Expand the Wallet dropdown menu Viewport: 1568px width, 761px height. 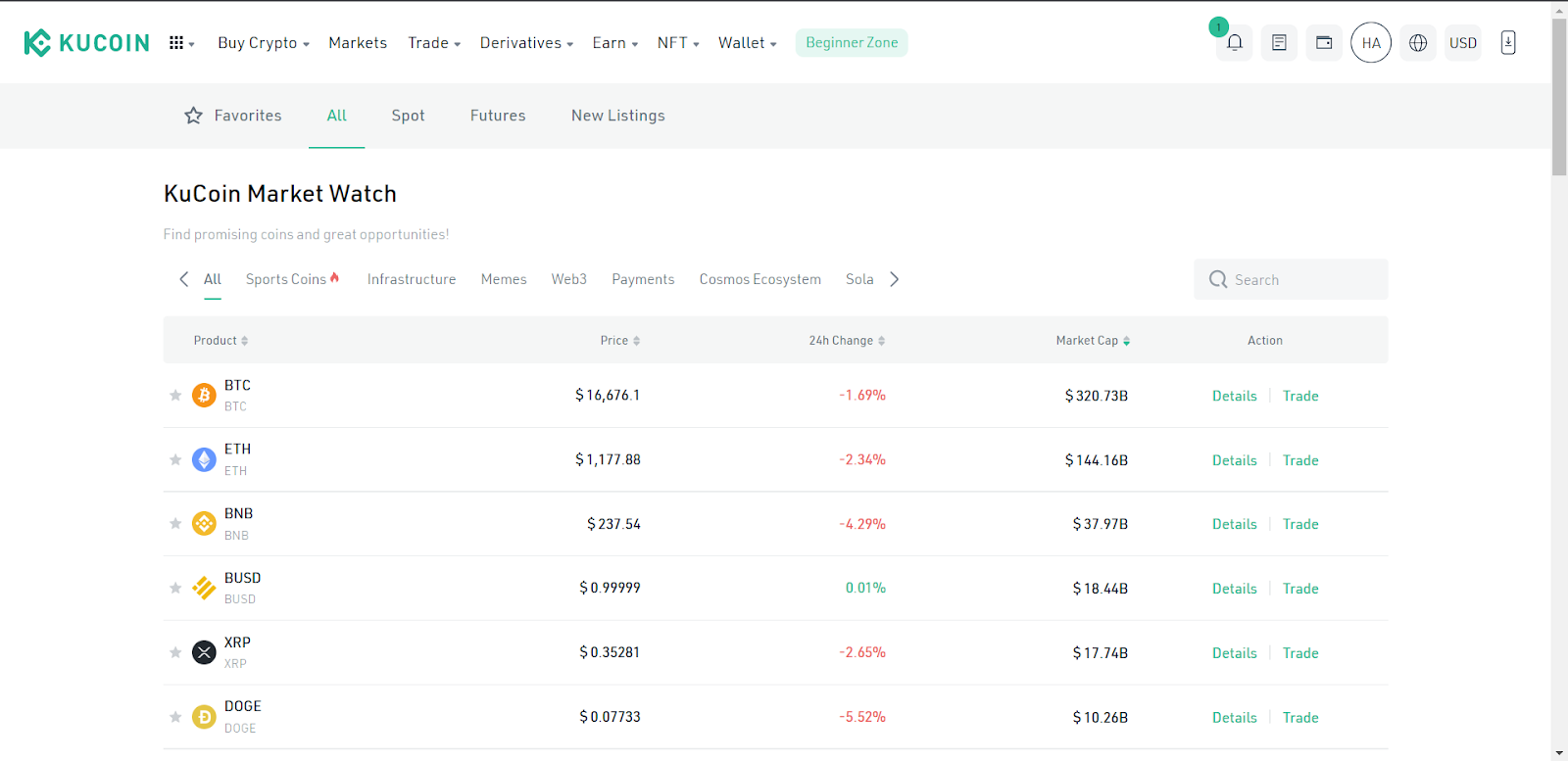tap(748, 43)
